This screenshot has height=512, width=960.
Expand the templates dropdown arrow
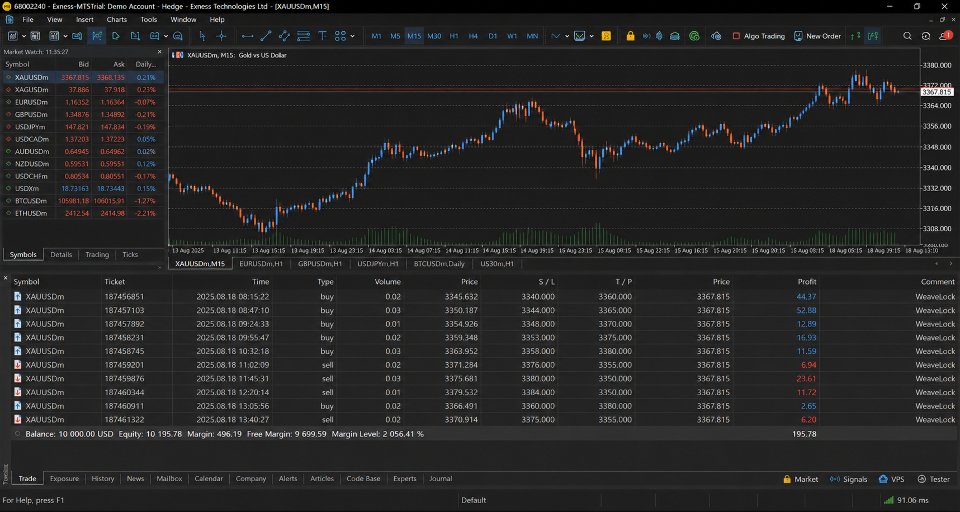click(x=591, y=36)
